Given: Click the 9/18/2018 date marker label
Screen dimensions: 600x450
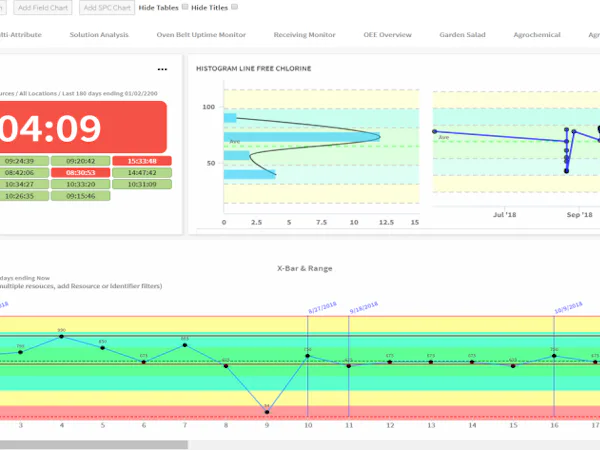Looking at the screenshot, I should tap(364, 307).
